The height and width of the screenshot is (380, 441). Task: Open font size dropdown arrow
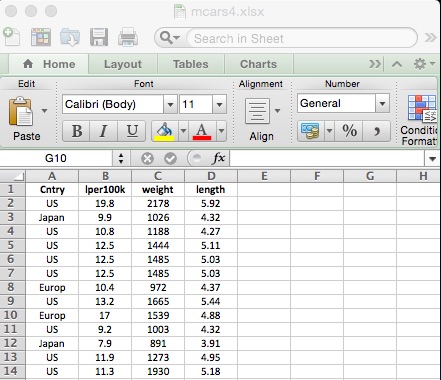click(219, 105)
